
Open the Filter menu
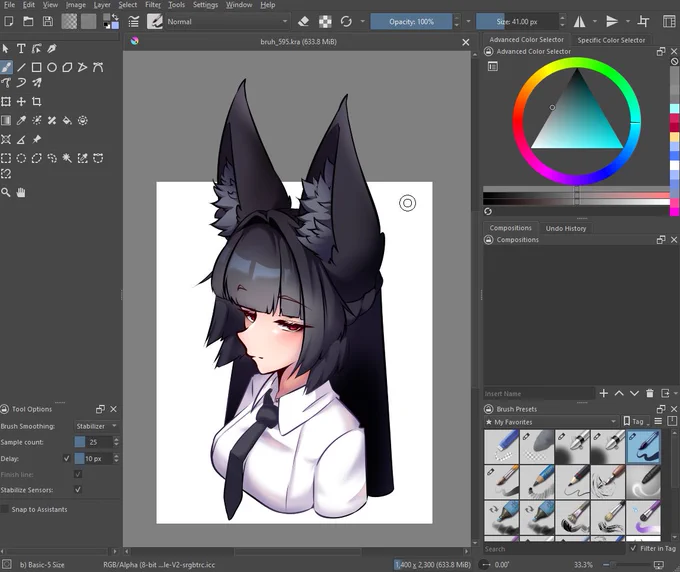[153, 5]
